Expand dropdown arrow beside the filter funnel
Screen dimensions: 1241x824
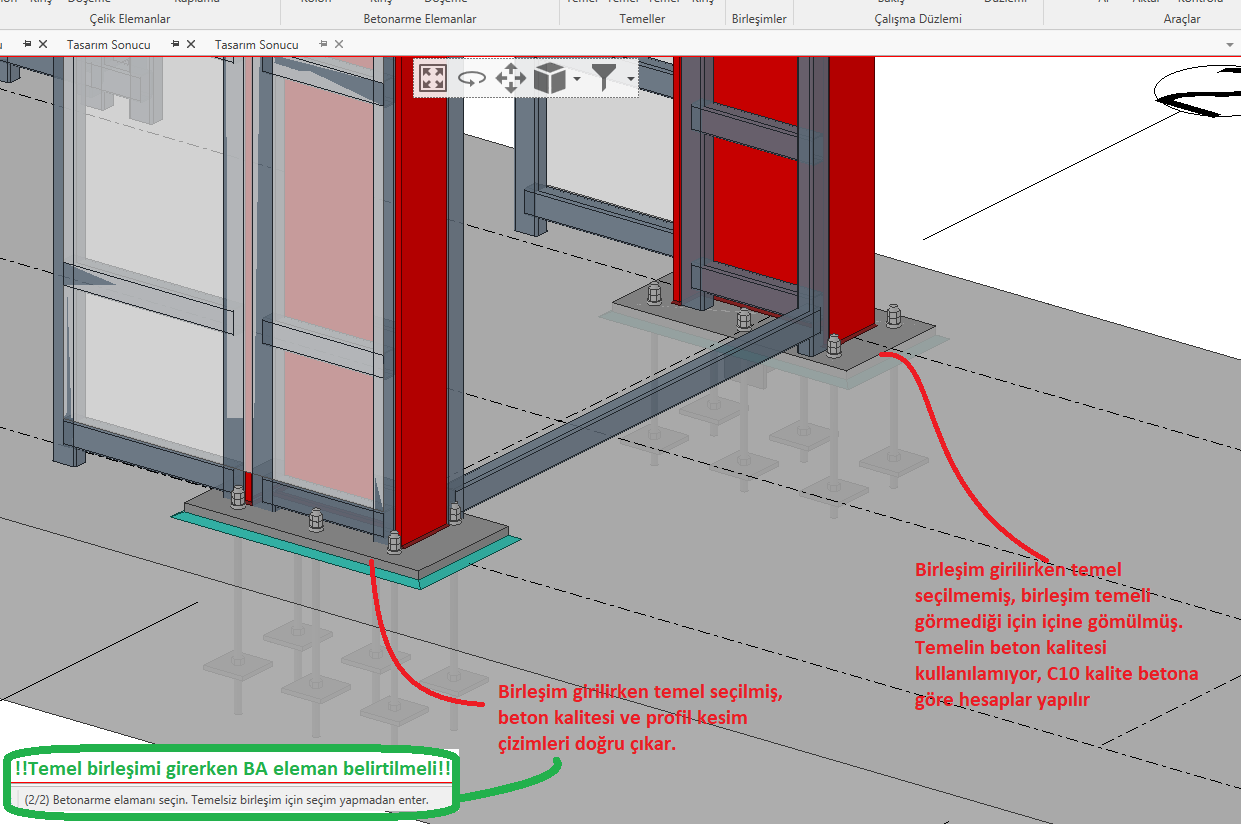(x=630, y=78)
